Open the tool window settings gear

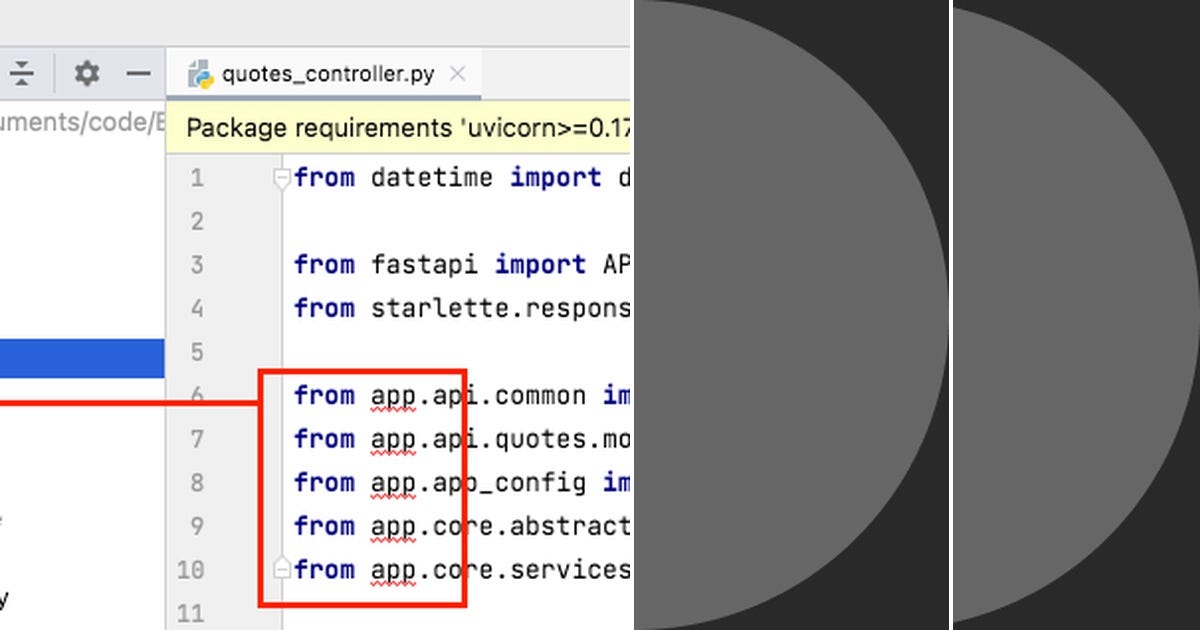coord(87,73)
